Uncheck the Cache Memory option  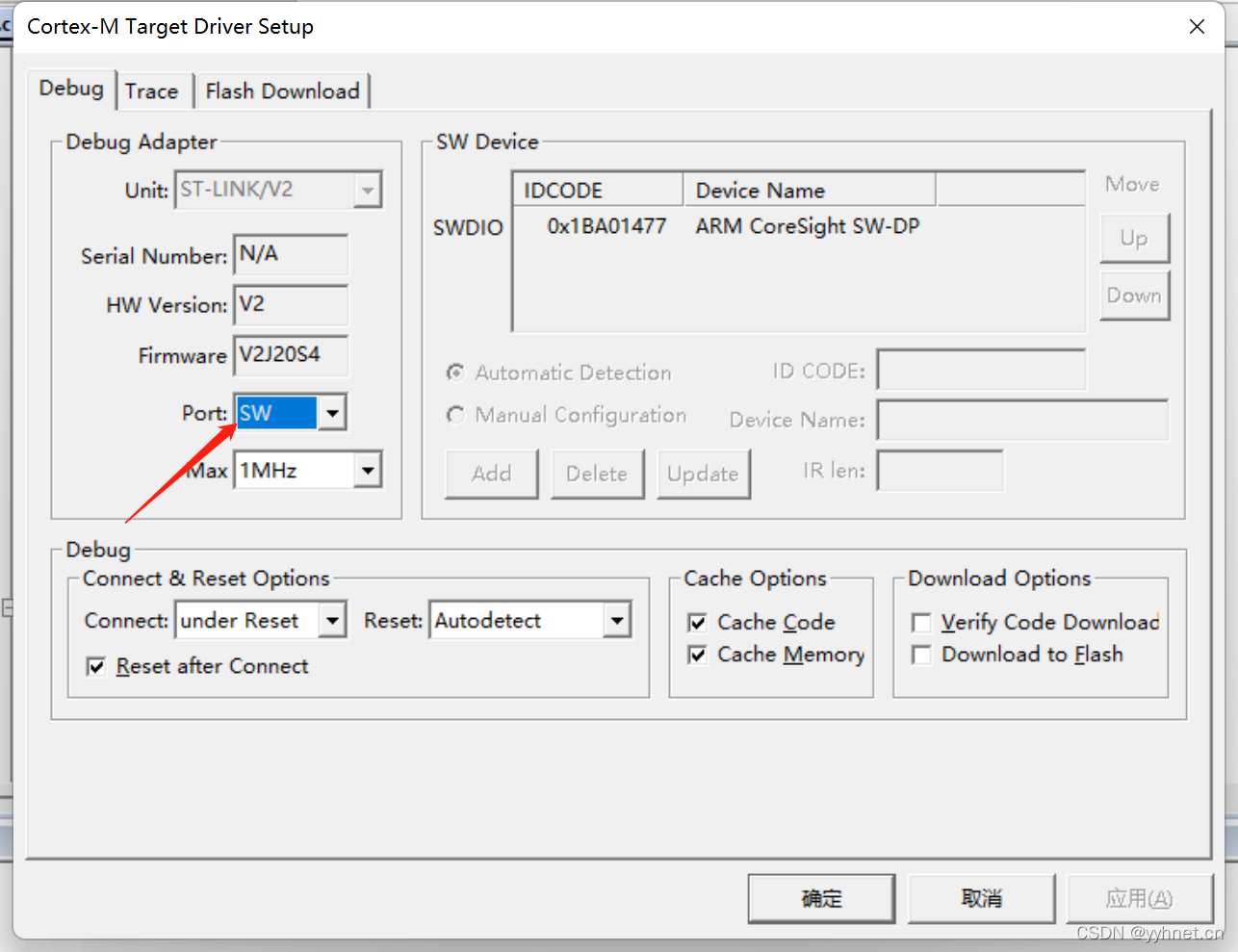[x=698, y=655]
